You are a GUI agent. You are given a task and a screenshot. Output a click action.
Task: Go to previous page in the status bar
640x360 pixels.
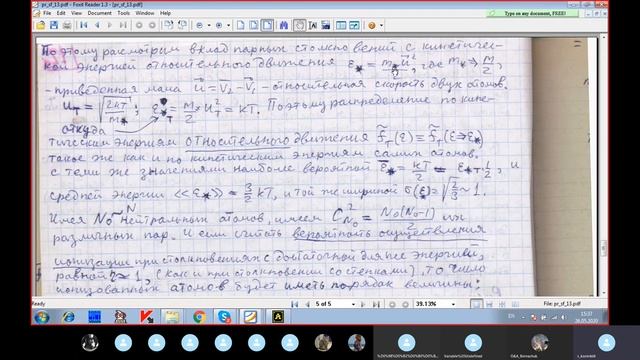pos(307,304)
